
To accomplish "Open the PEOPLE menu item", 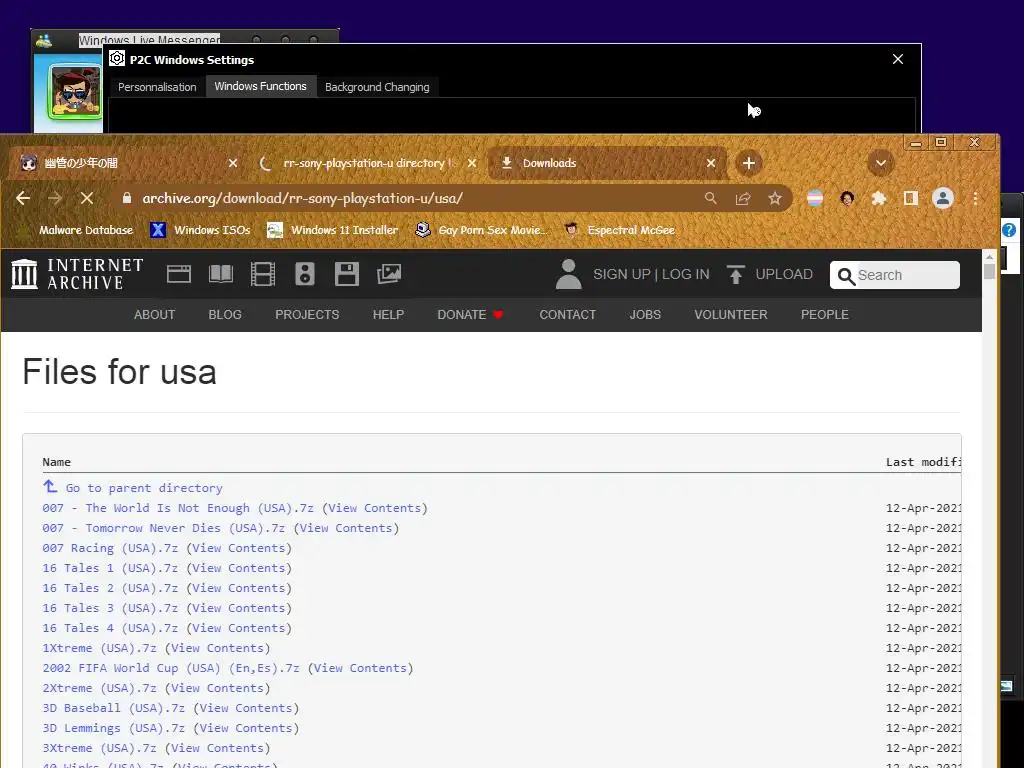I will coord(825,315).
